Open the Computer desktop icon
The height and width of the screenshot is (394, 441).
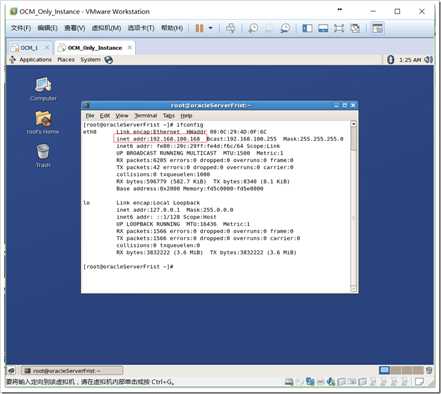click(43, 89)
